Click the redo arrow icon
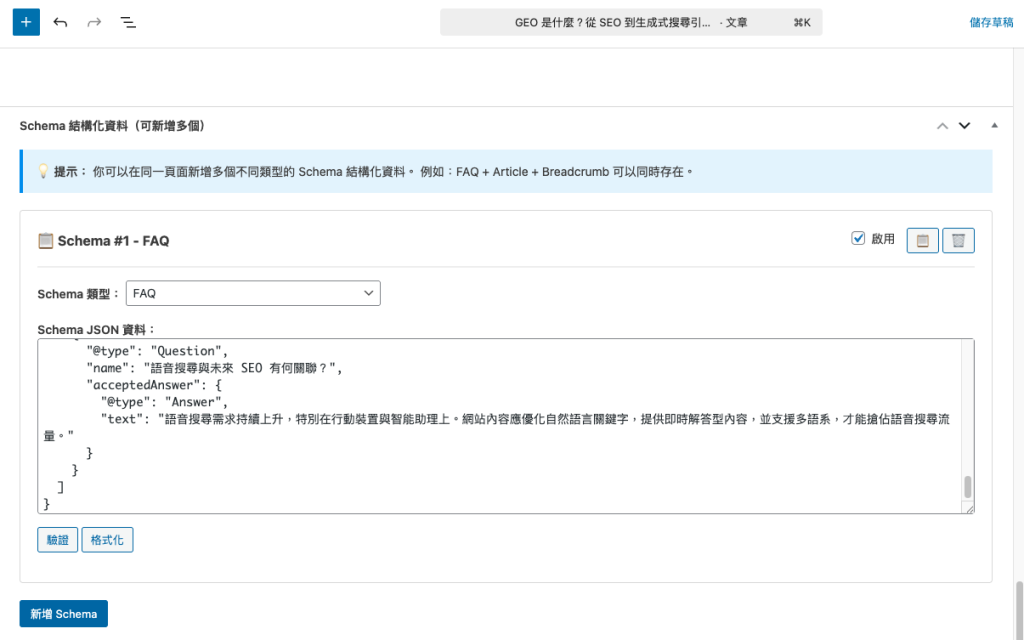This screenshot has height=640, width=1024. 94,22
